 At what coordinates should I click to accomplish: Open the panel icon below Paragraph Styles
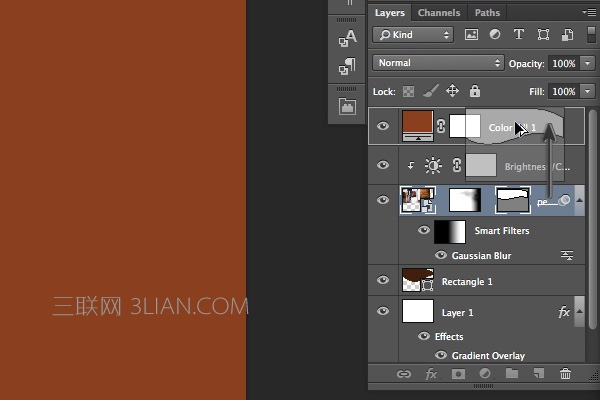click(x=347, y=106)
